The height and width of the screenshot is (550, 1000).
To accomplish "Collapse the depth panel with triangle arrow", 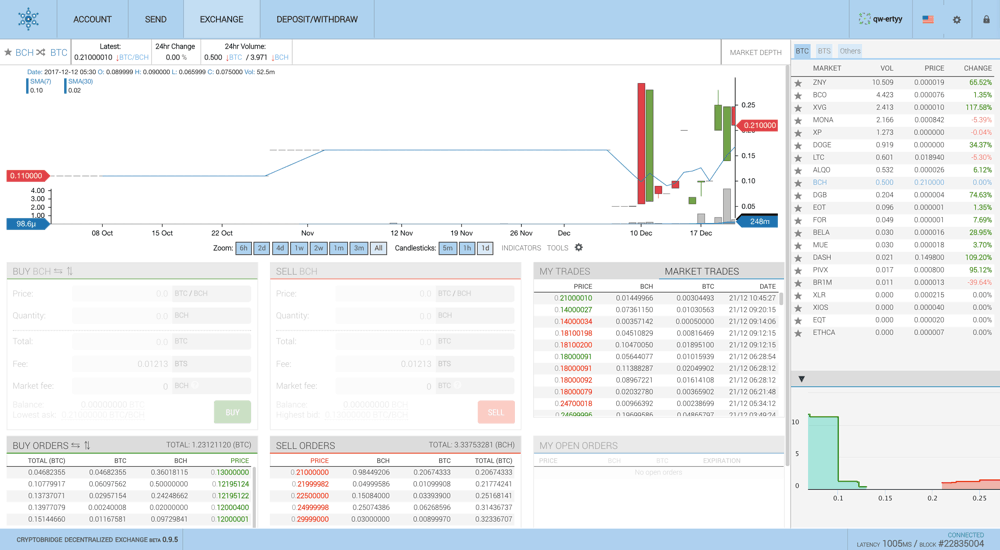I will pos(802,379).
